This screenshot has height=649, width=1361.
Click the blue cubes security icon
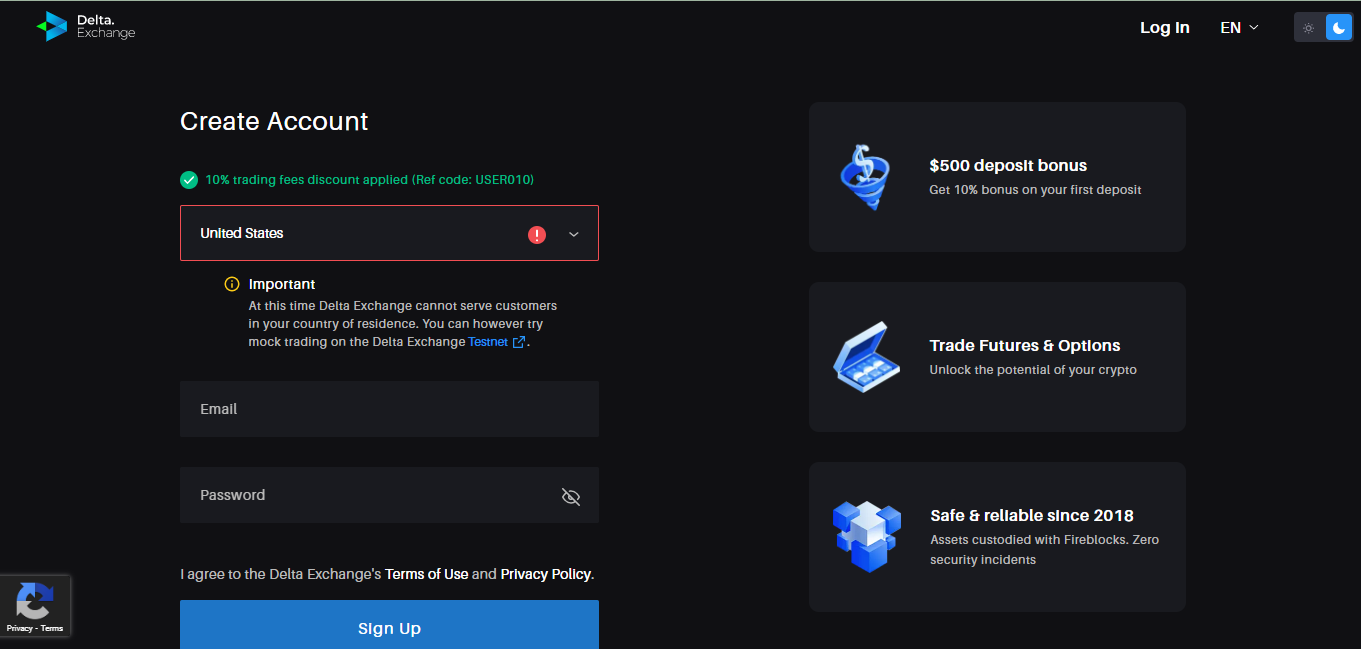(866, 536)
